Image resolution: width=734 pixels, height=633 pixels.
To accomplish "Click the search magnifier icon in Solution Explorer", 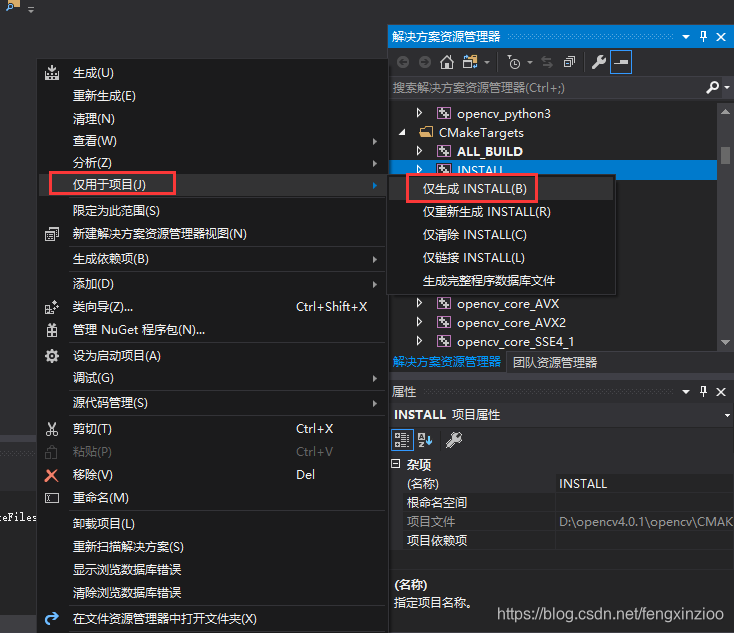I will [x=712, y=87].
